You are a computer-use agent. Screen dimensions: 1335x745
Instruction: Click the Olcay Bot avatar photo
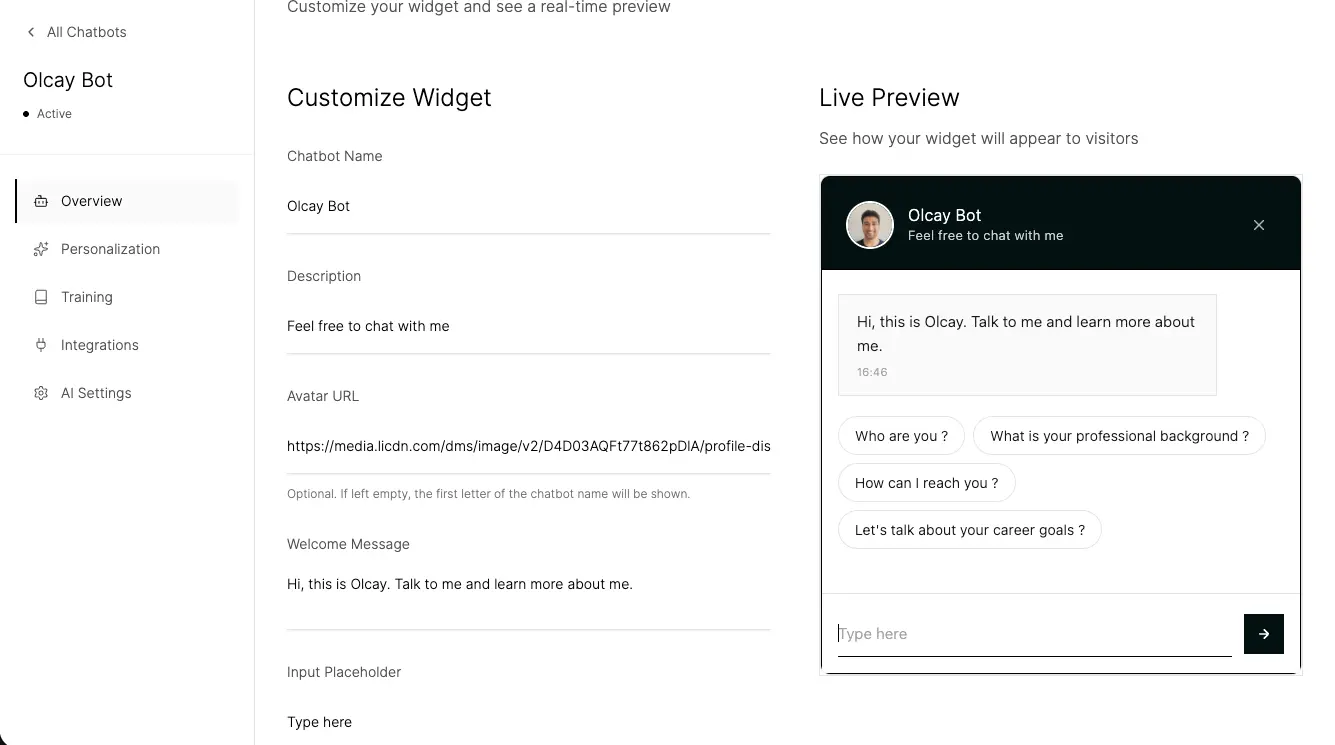pos(870,225)
